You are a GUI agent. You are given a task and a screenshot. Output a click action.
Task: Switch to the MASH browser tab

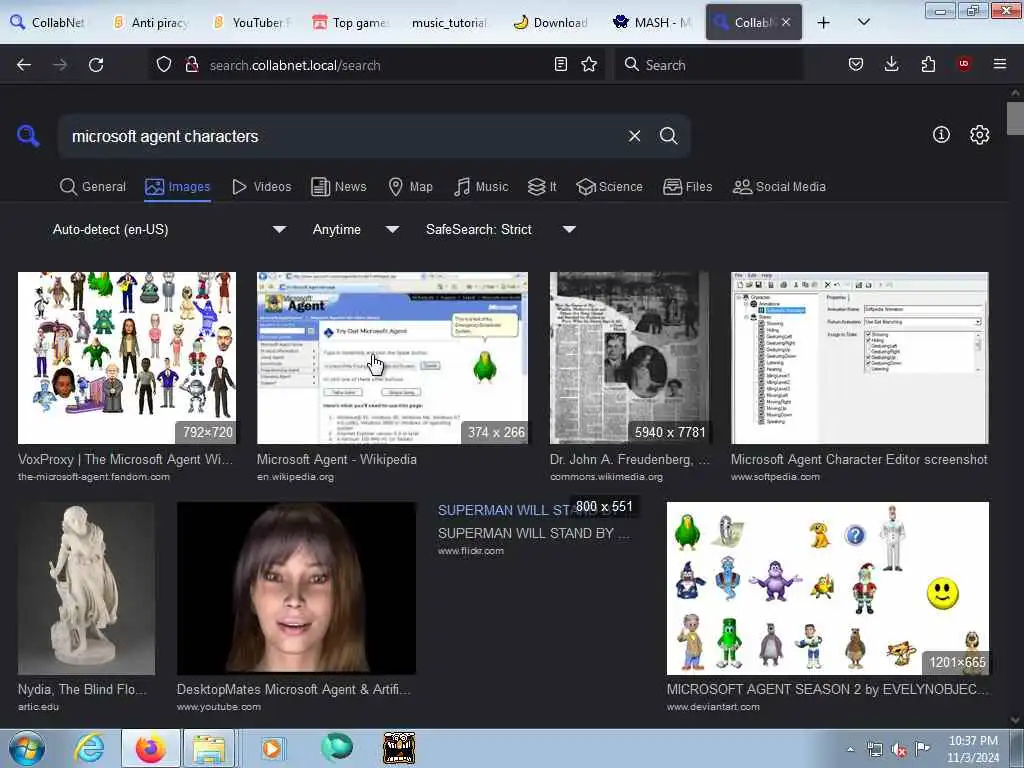[x=652, y=22]
